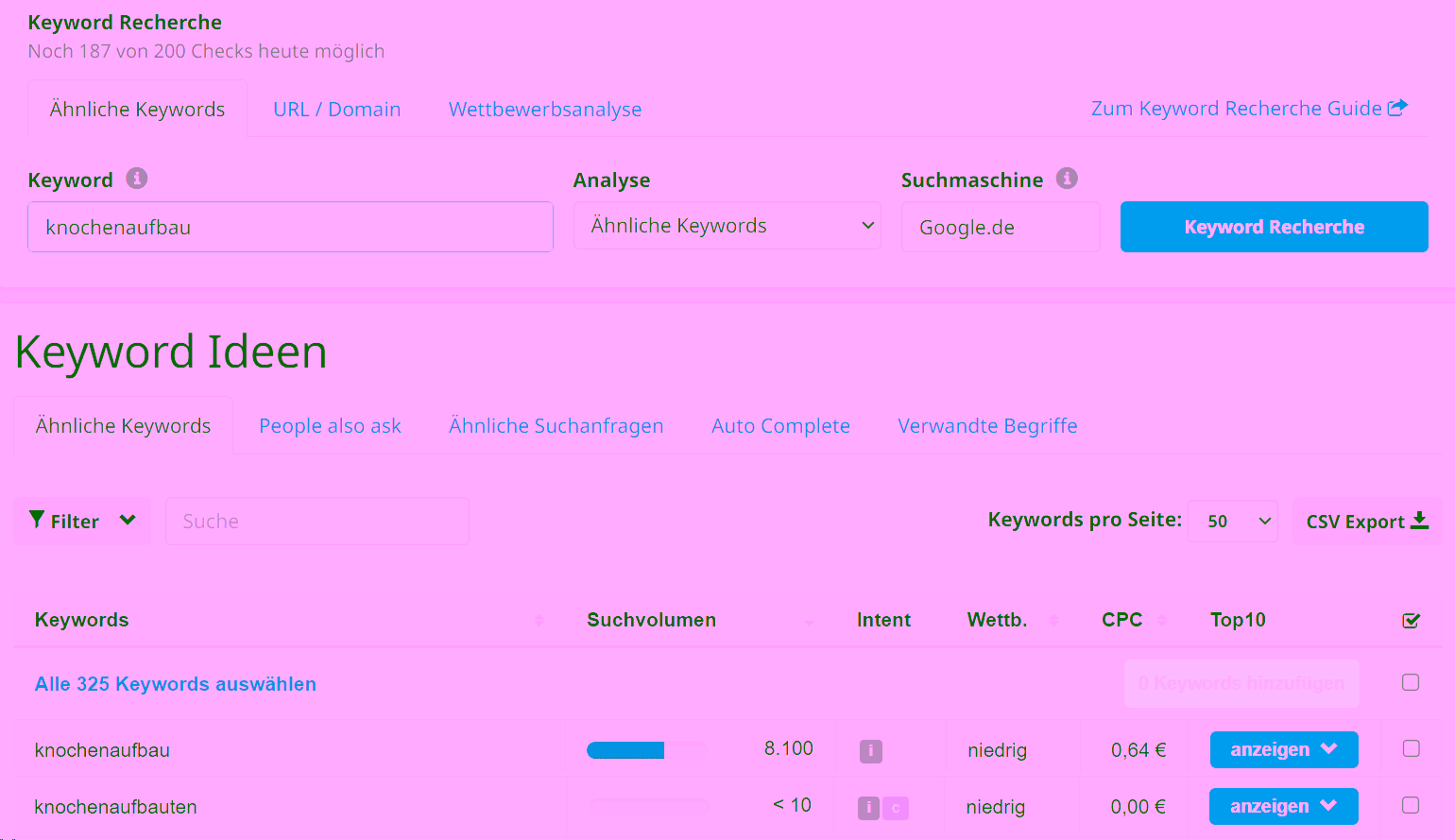Toggle the checkbox in the table header row
Viewport: 1455px width, 840px height.
click(1411, 621)
